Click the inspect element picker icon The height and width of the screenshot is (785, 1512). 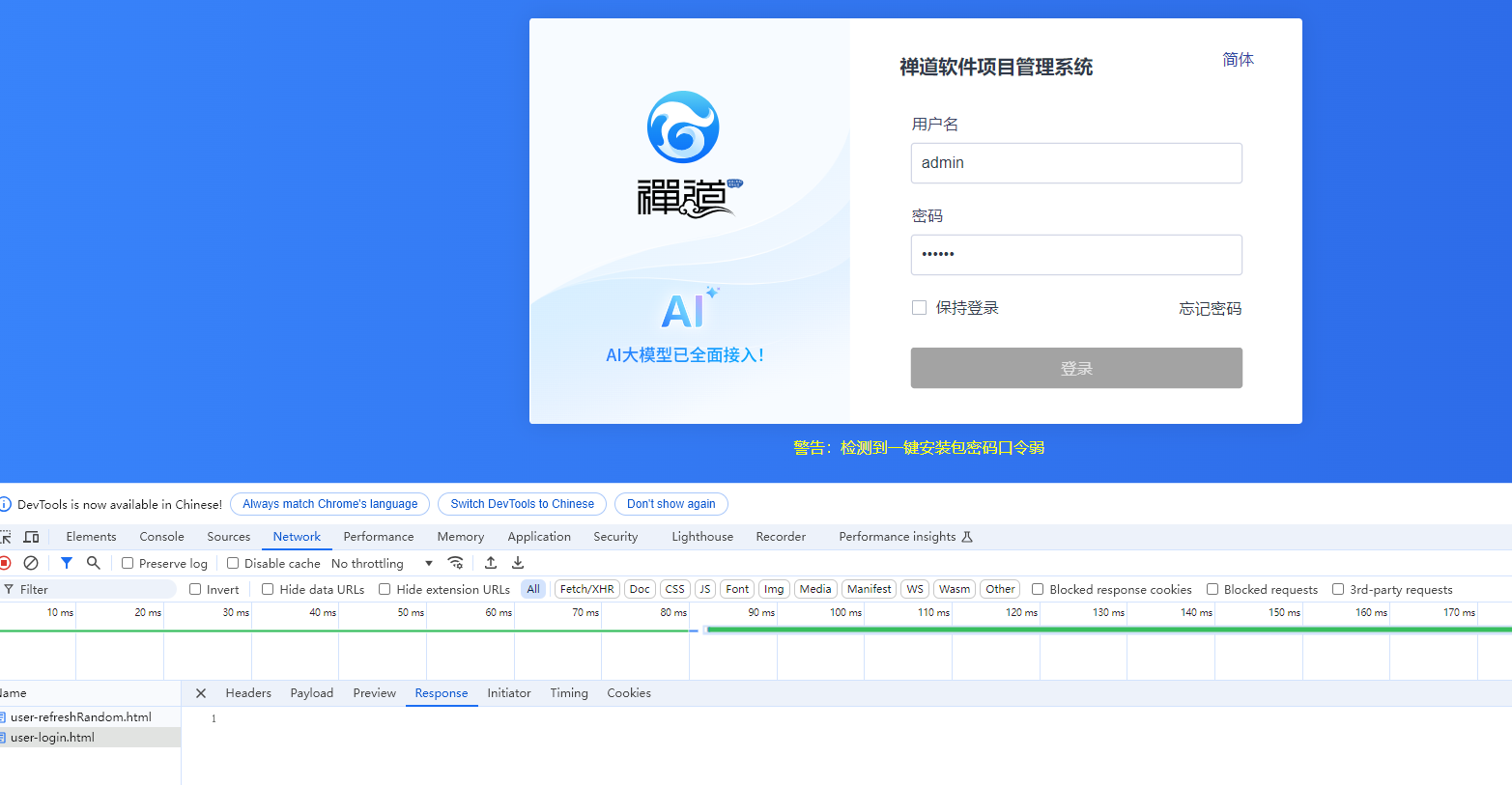click(5, 537)
